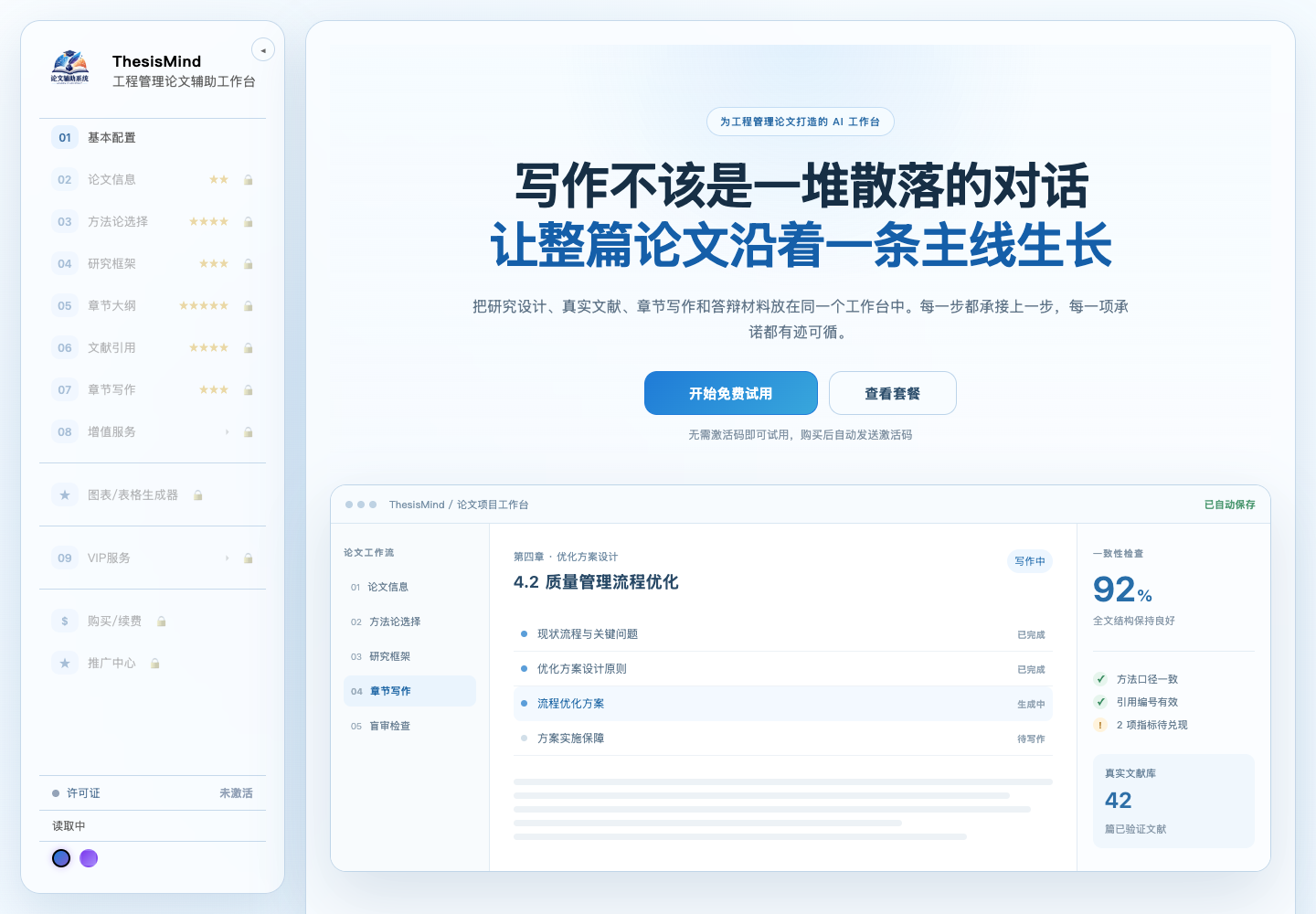Click the lock icon beside 文献引用

click(248, 348)
